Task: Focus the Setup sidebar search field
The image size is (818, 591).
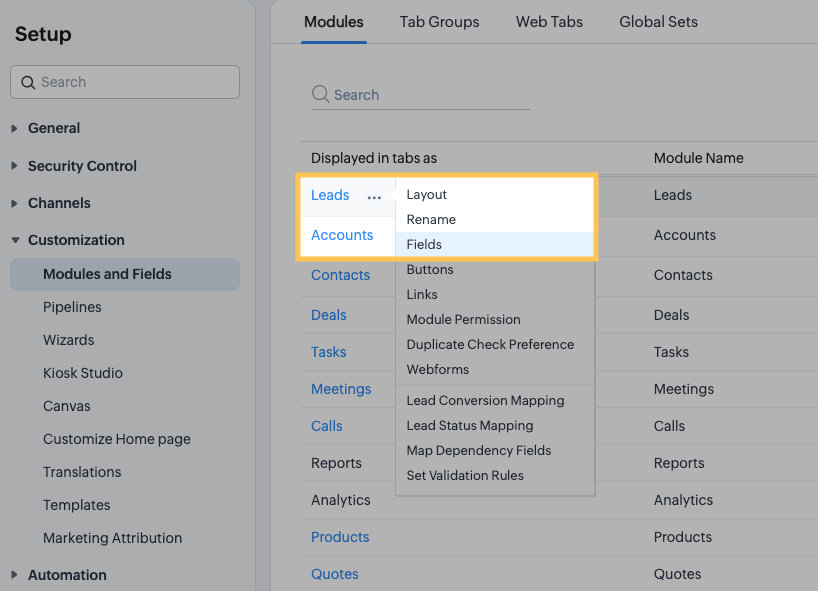Action: click(125, 82)
